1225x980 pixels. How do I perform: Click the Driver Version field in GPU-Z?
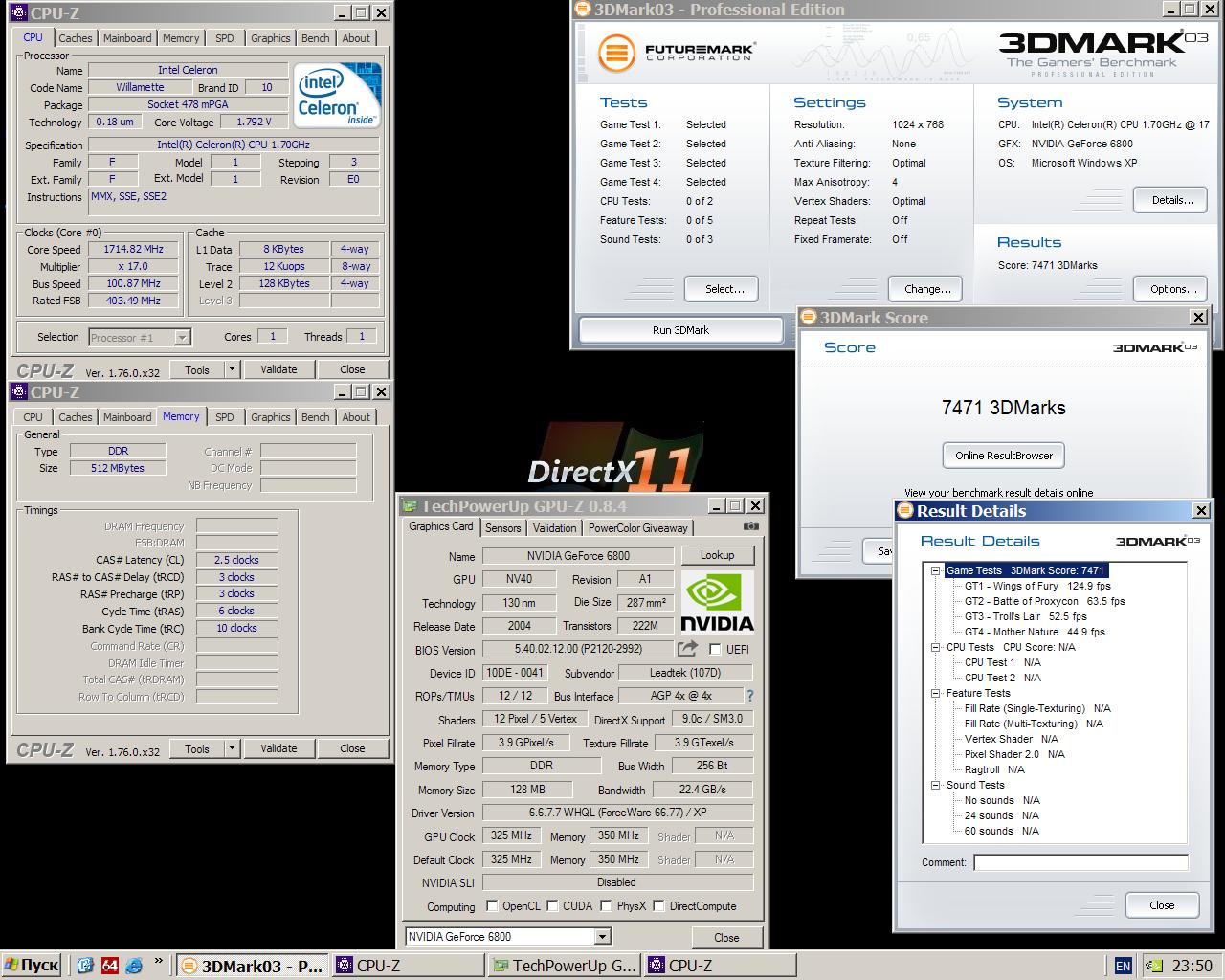point(617,813)
